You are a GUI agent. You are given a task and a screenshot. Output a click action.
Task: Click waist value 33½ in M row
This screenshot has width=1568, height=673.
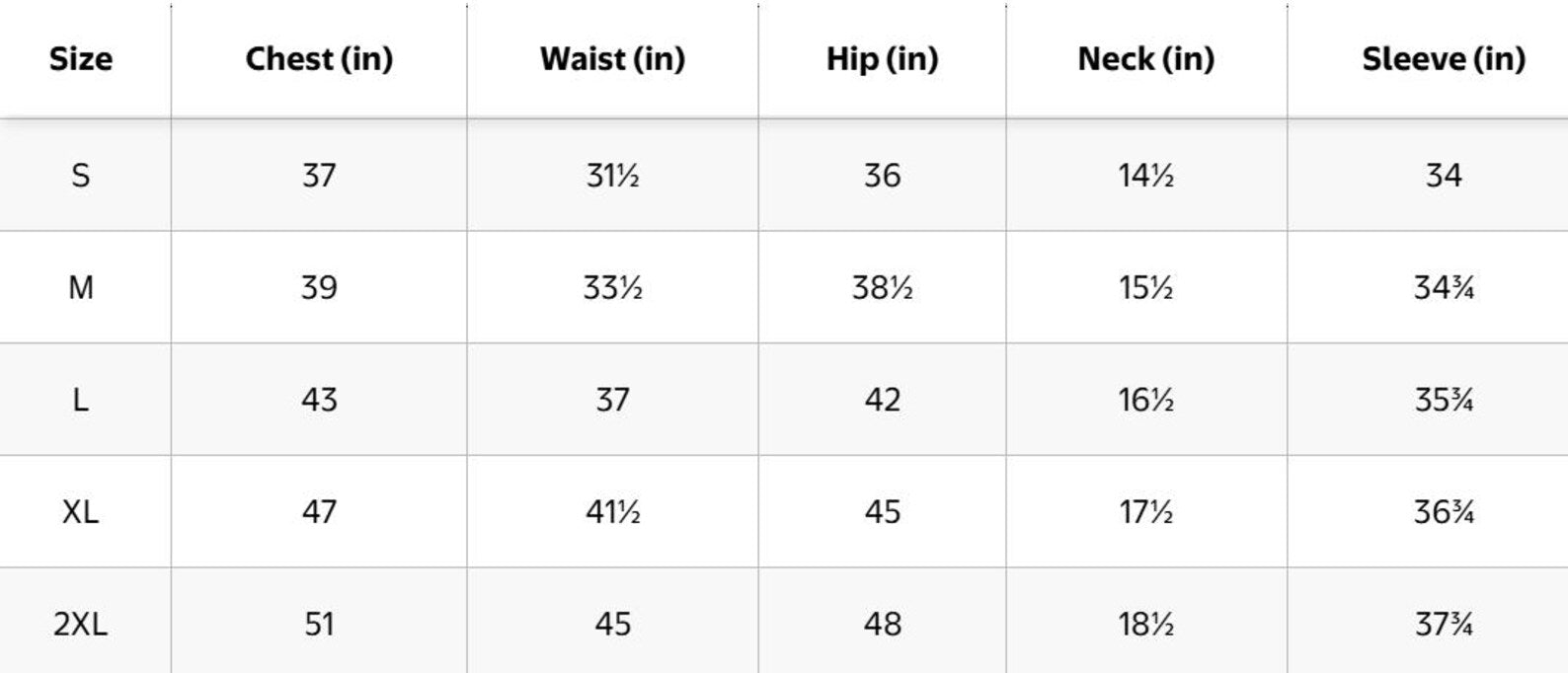612,288
